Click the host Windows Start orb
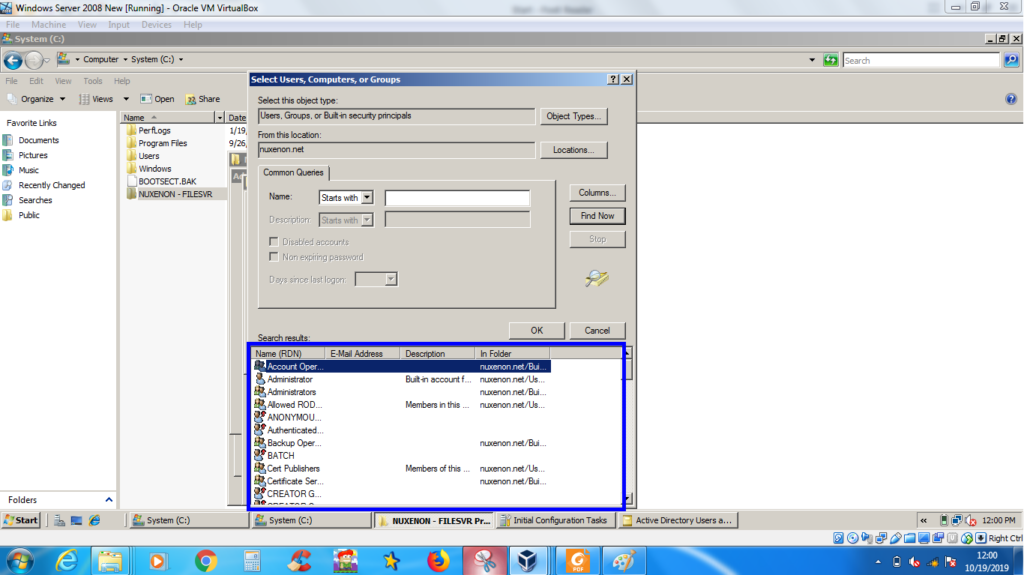The image size is (1024, 575). click(19, 561)
